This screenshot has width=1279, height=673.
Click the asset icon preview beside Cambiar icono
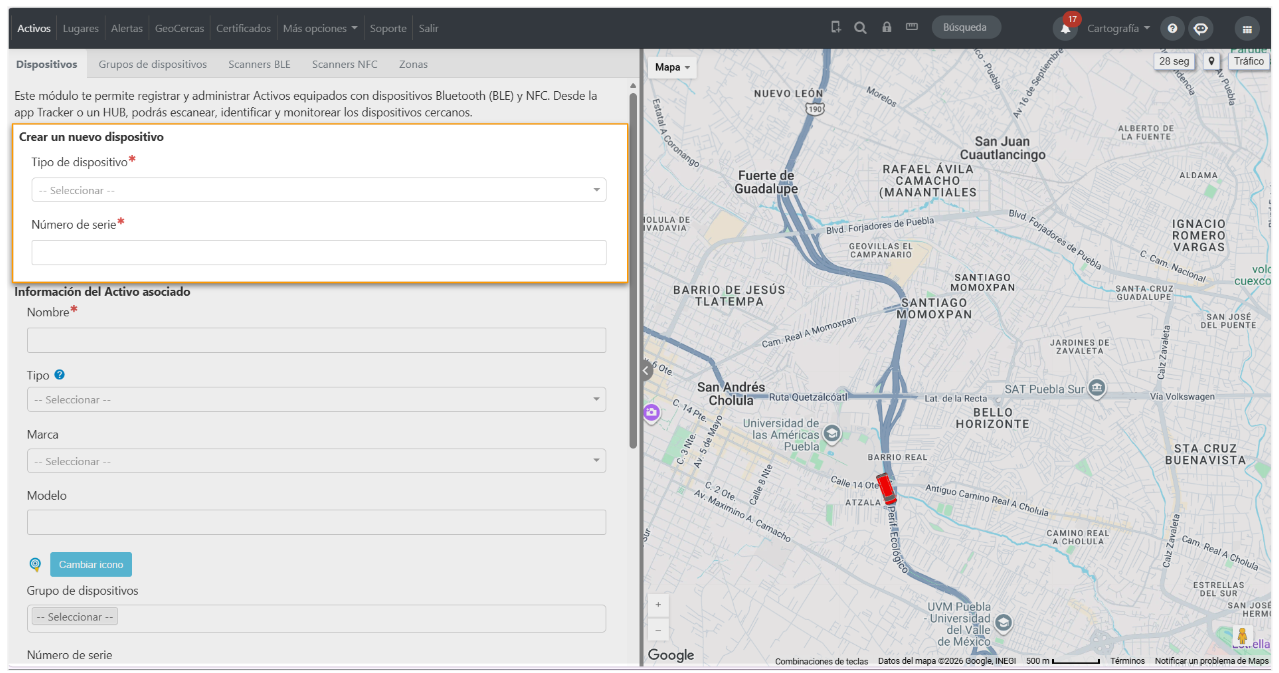pos(35,564)
